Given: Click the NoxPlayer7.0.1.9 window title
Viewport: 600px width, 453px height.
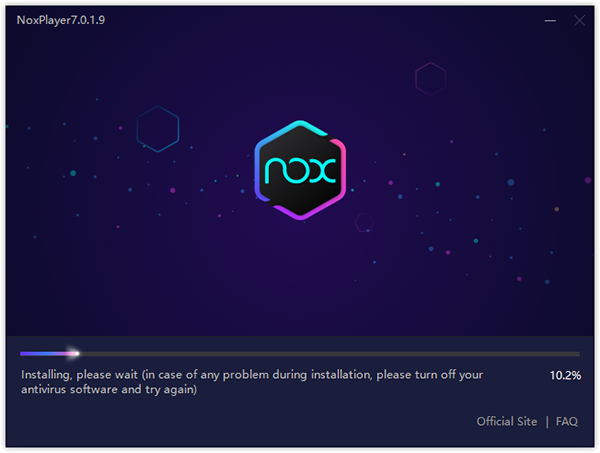Looking at the screenshot, I should [x=61, y=20].
